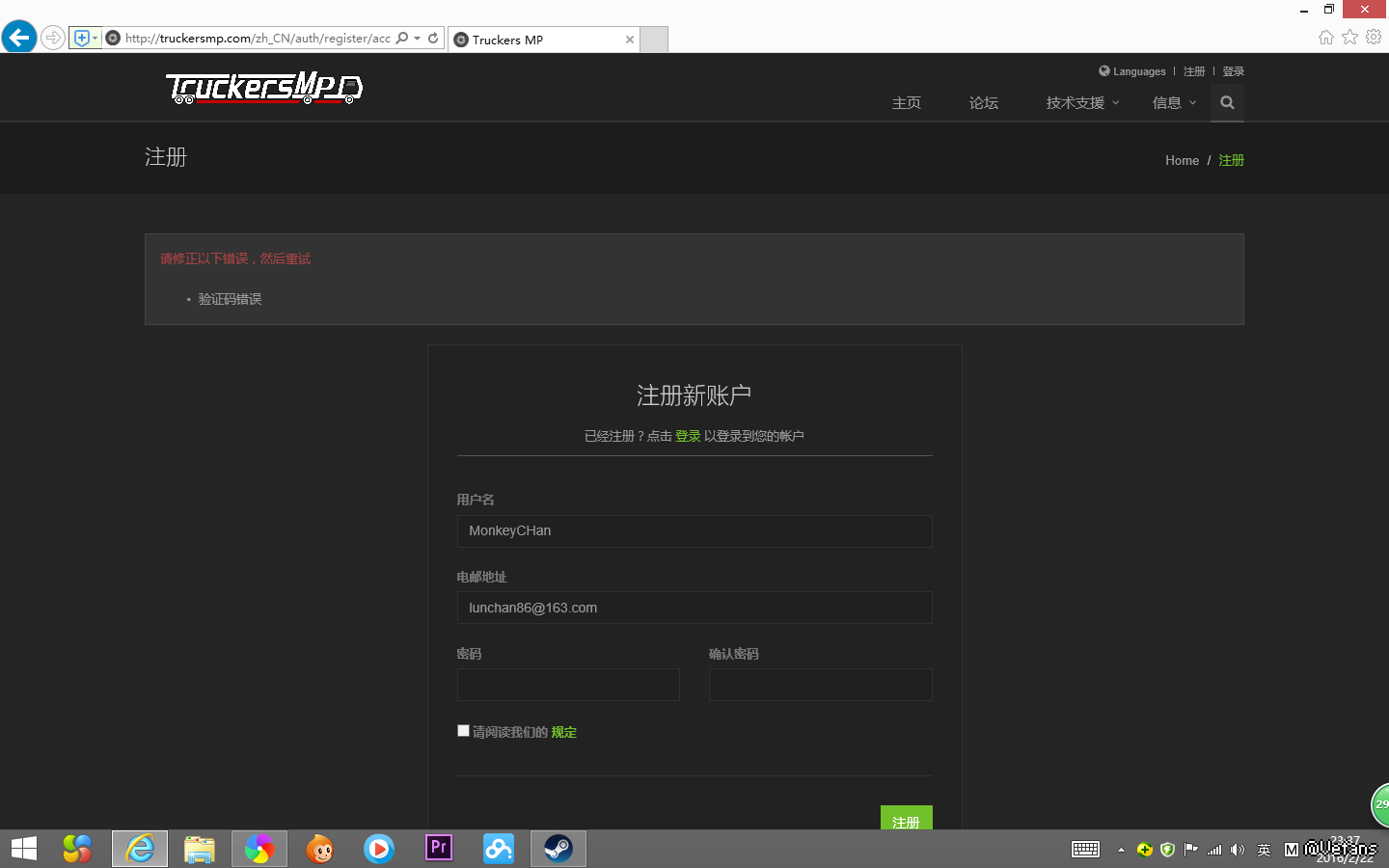Open the blue cloud-drive app in taskbar
The width and height of the screenshot is (1389, 868).
[x=499, y=849]
